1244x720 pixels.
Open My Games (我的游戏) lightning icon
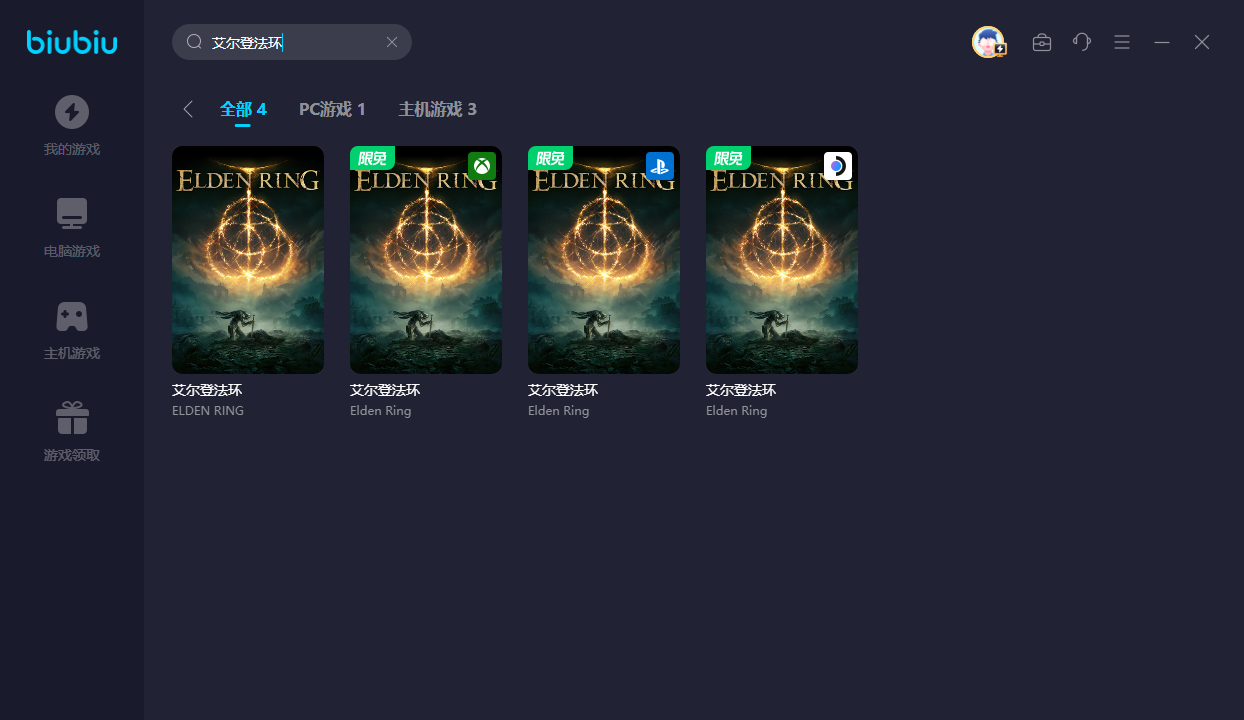coord(72,111)
